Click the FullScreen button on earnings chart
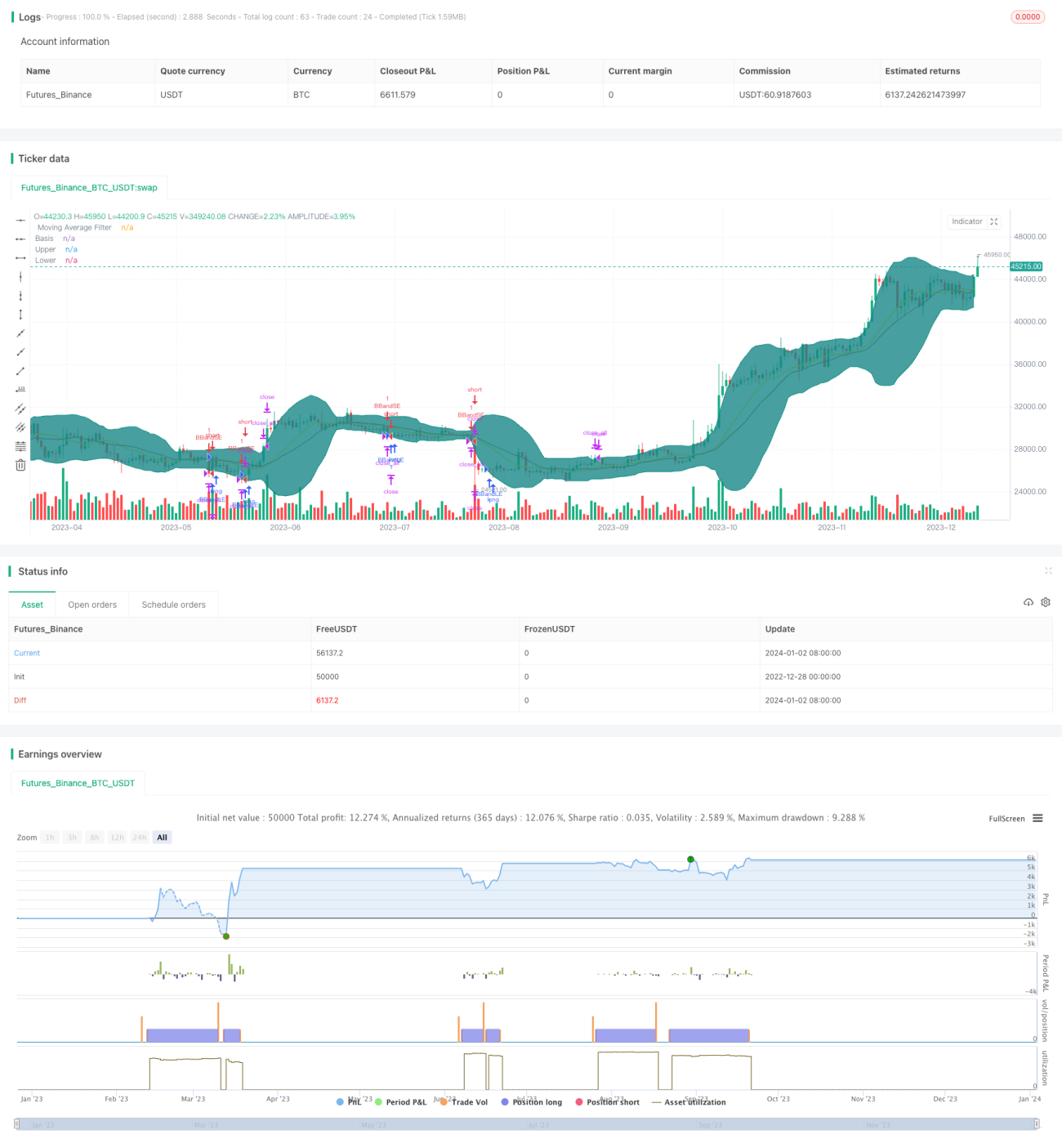The image size is (1062, 1148). [x=1006, y=818]
